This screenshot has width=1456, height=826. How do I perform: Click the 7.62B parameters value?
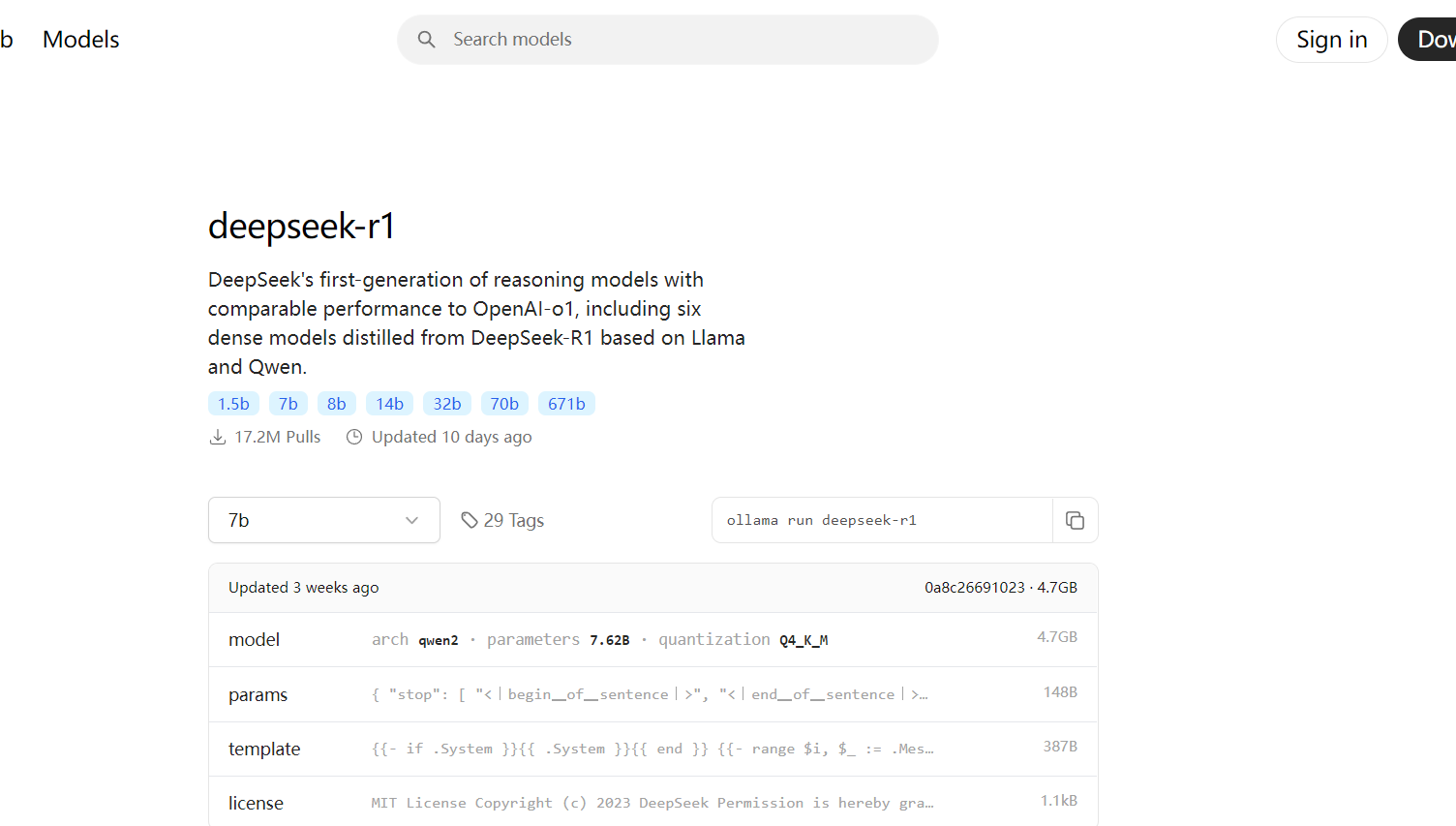click(610, 640)
